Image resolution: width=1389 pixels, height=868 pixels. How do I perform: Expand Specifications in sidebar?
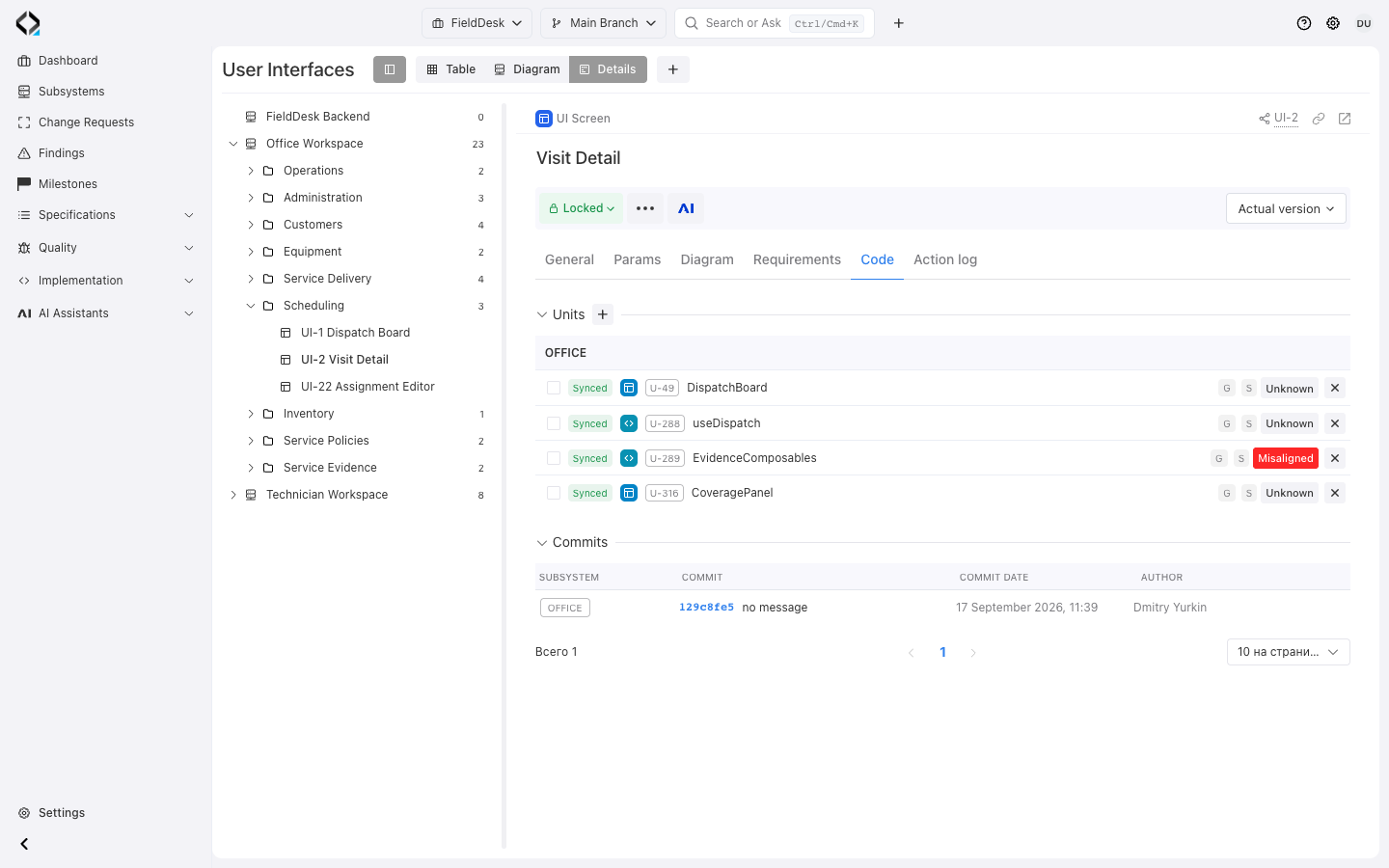coord(106,215)
